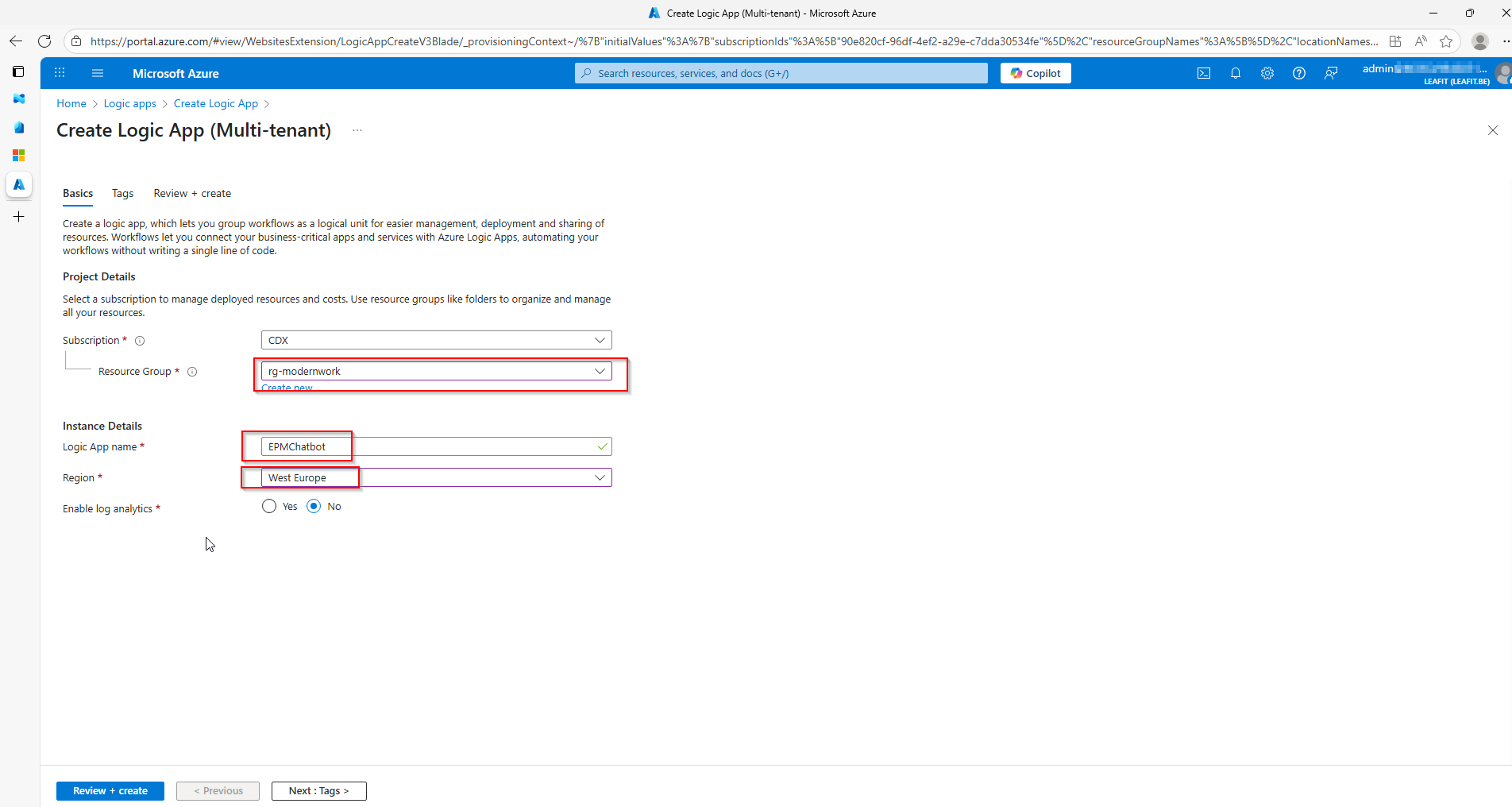
Task: Expand the Resource Group rg-modernwork dropdown
Action: (x=437, y=371)
